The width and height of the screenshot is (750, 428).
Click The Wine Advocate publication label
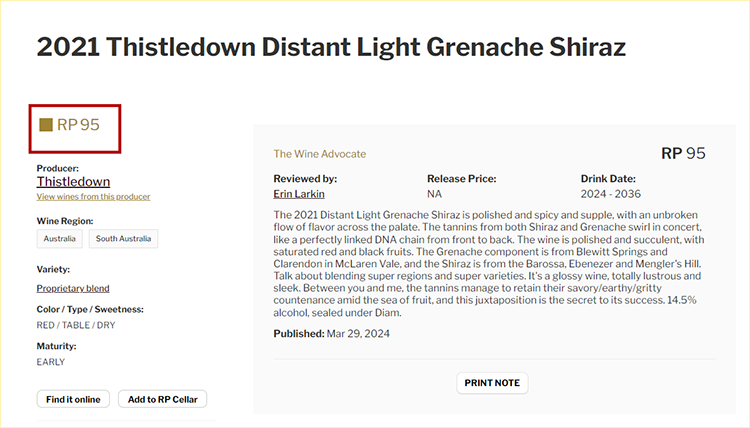tap(320, 154)
